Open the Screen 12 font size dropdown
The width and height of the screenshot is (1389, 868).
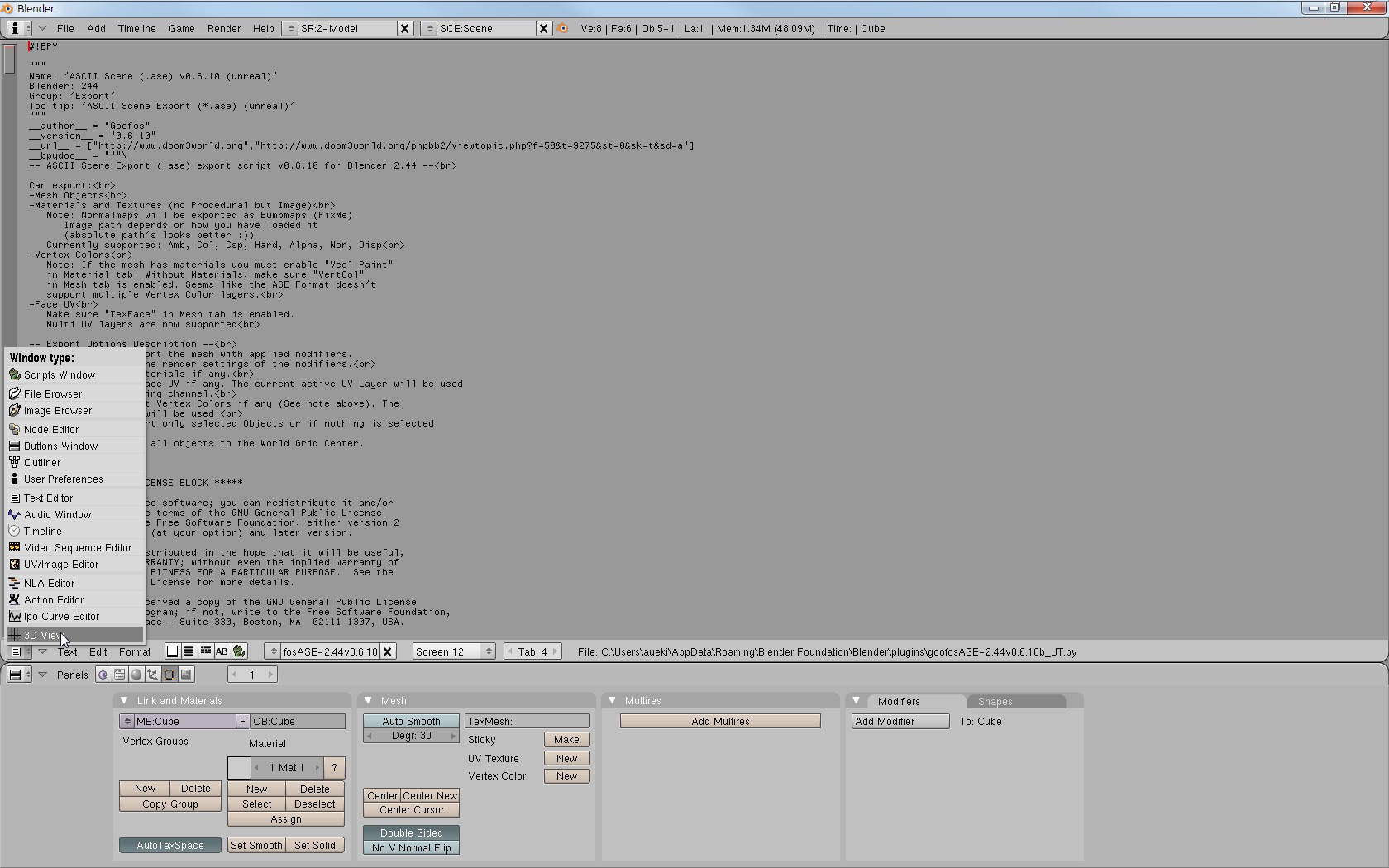point(454,651)
